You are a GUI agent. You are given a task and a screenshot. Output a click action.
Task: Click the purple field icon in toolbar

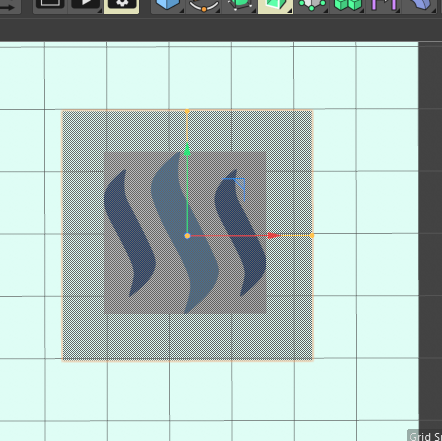384,5
